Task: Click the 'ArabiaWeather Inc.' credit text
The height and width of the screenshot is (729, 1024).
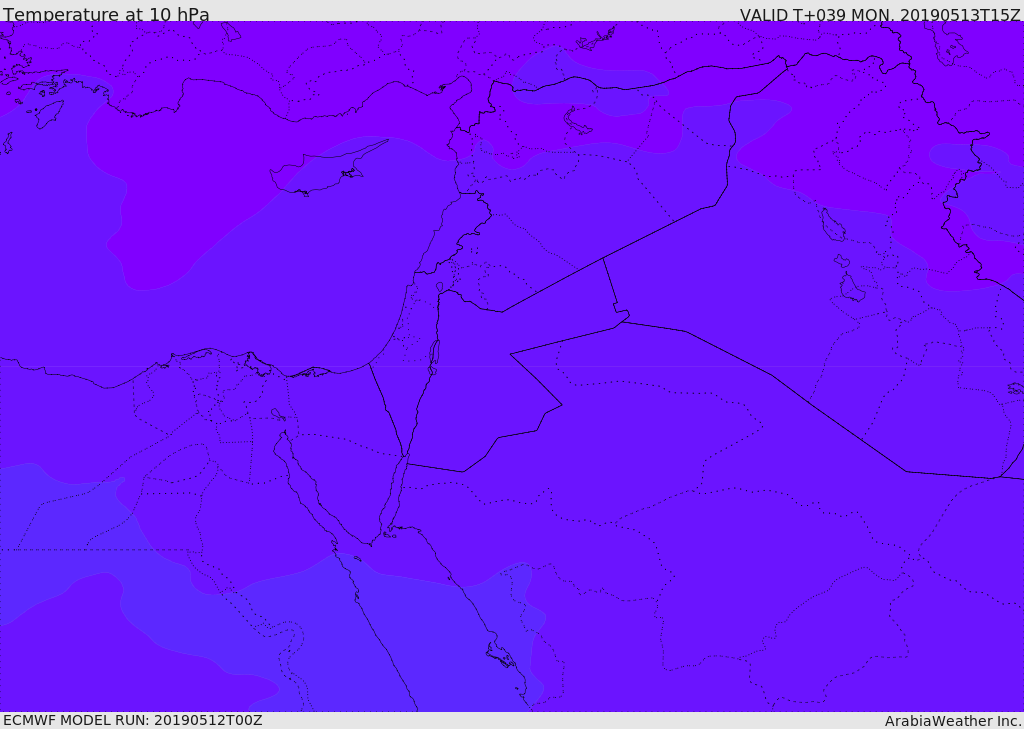Action: coord(953,721)
